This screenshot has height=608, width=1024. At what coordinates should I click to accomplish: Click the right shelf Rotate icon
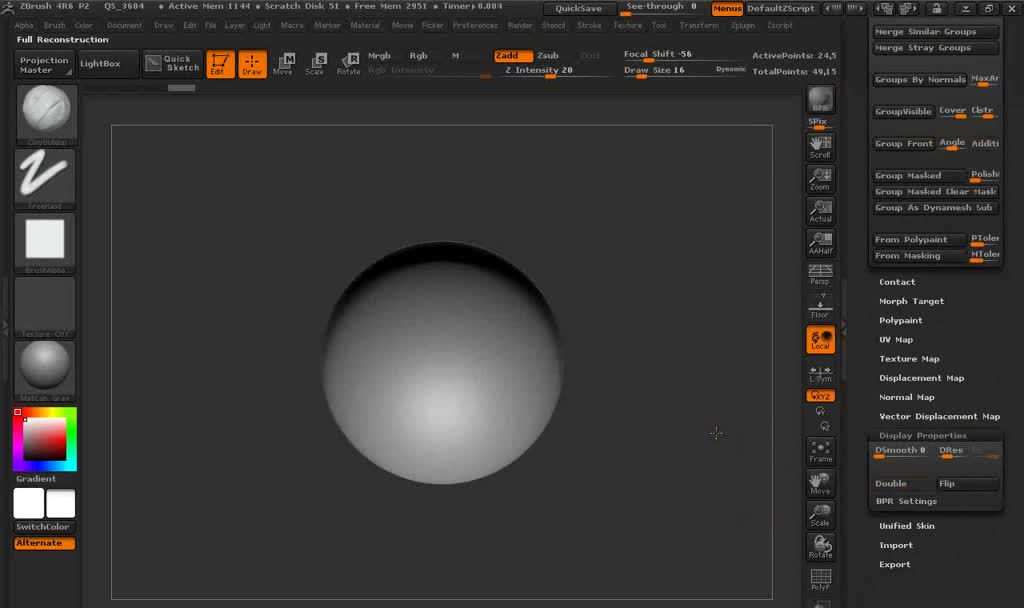tap(820, 547)
